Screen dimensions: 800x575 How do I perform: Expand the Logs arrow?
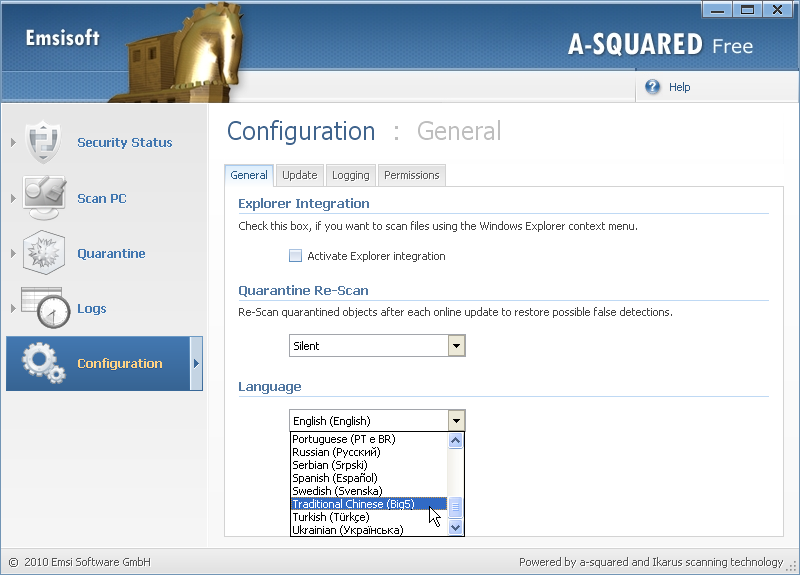(x=13, y=308)
